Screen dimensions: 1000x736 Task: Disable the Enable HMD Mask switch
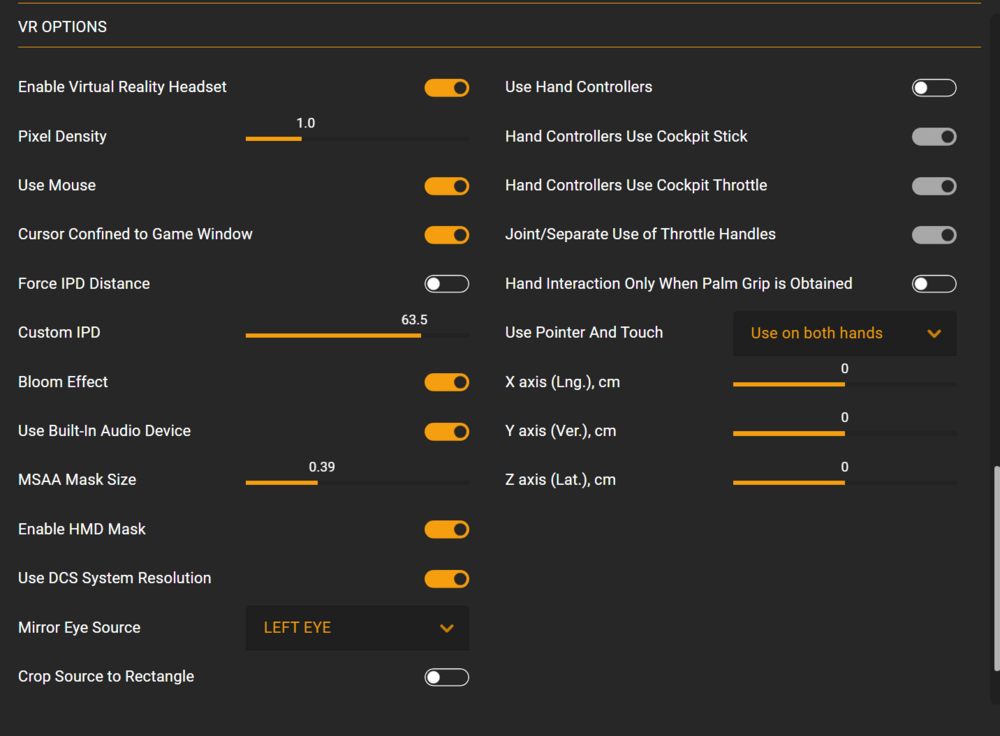tap(446, 530)
